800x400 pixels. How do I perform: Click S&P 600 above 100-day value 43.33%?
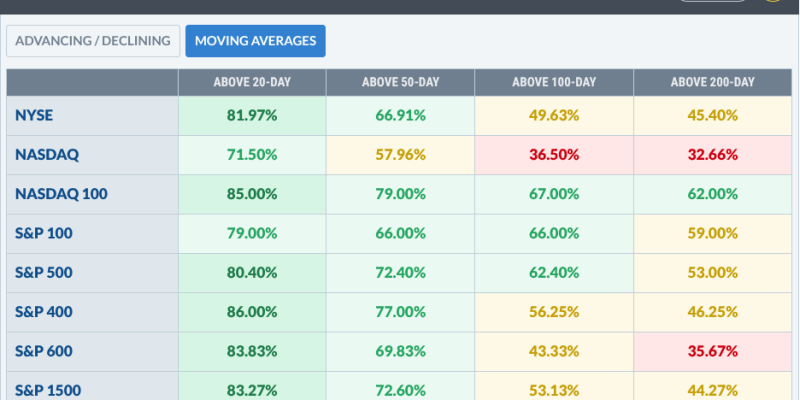[x=554, y=352]
